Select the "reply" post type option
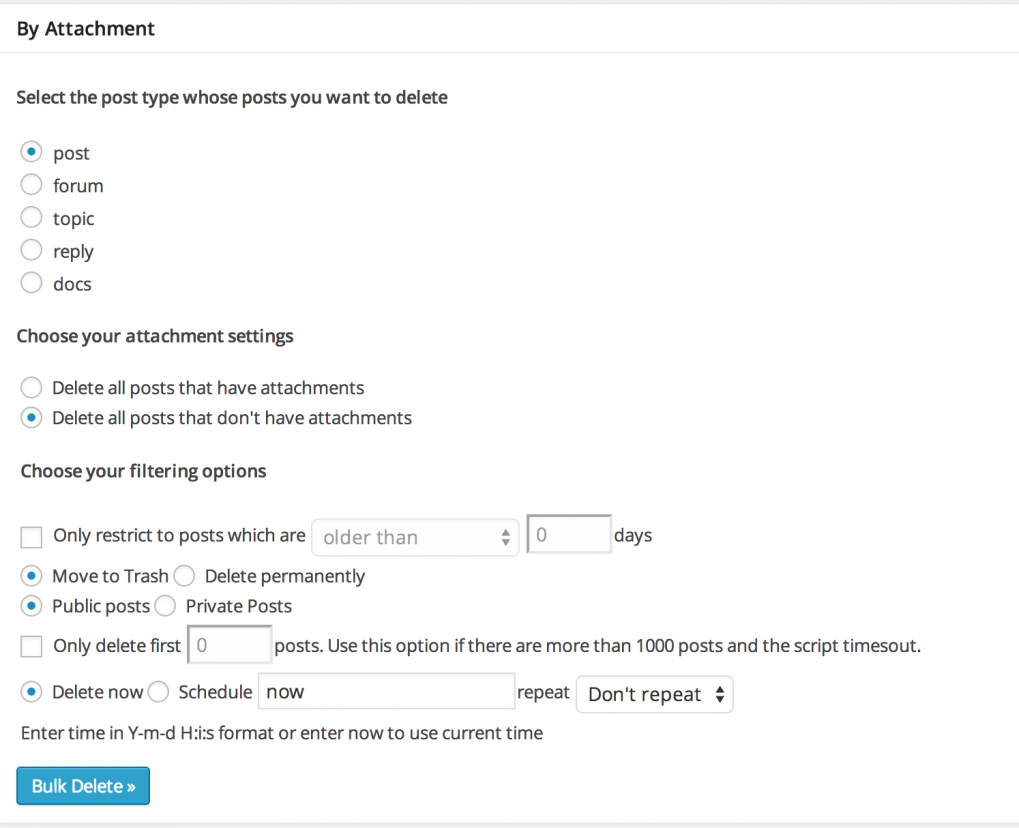The height and width of the screenshot is (828, 1019). (30, 251)
